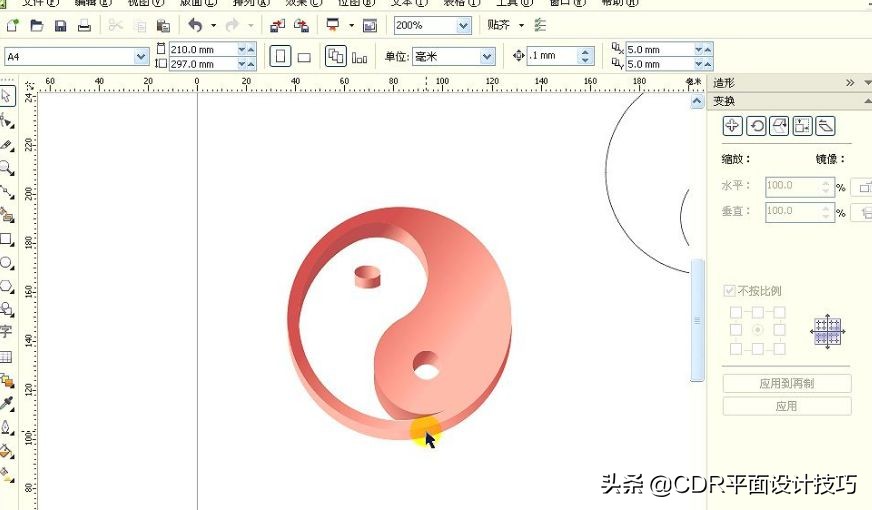Click the 应用到再制 button
Image resolution: width=872 pixels, height=510 pixels.
(x=787, y=384)
